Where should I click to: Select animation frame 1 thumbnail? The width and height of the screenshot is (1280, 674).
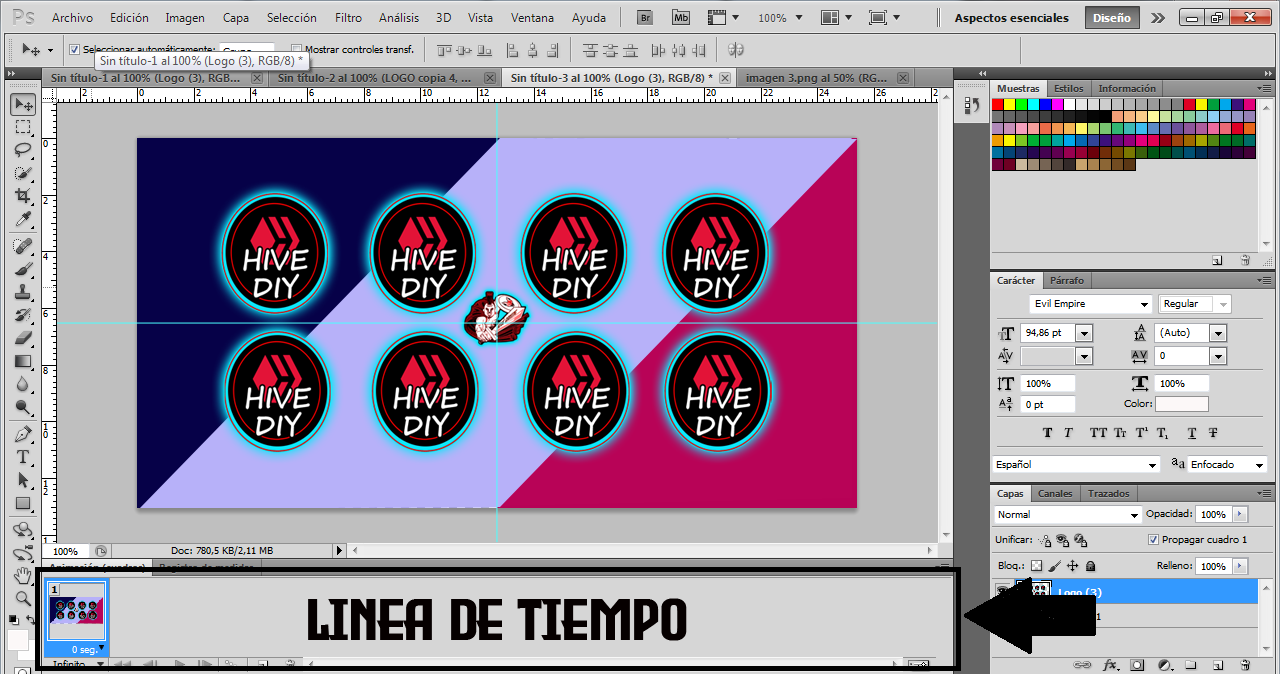tap(77, 617)
